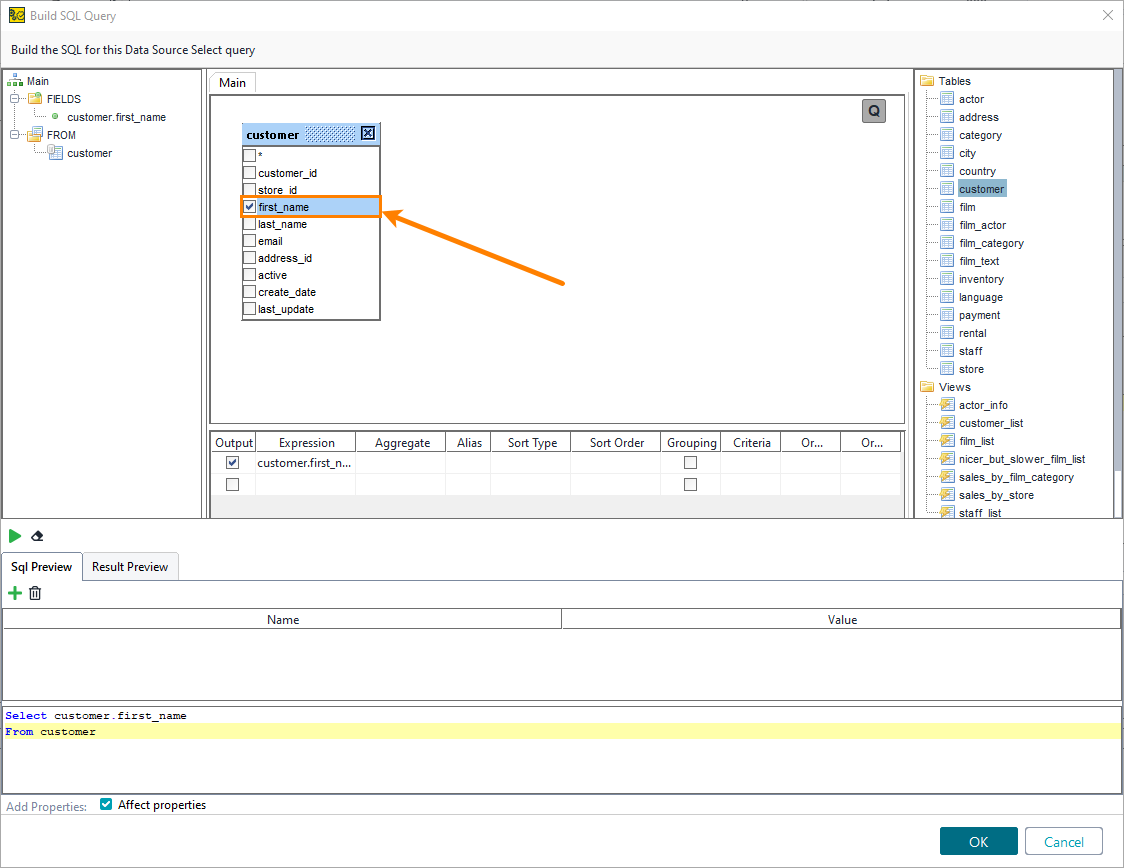Toggle the Output checkbox for customer.first_name

tap(232, 462)
